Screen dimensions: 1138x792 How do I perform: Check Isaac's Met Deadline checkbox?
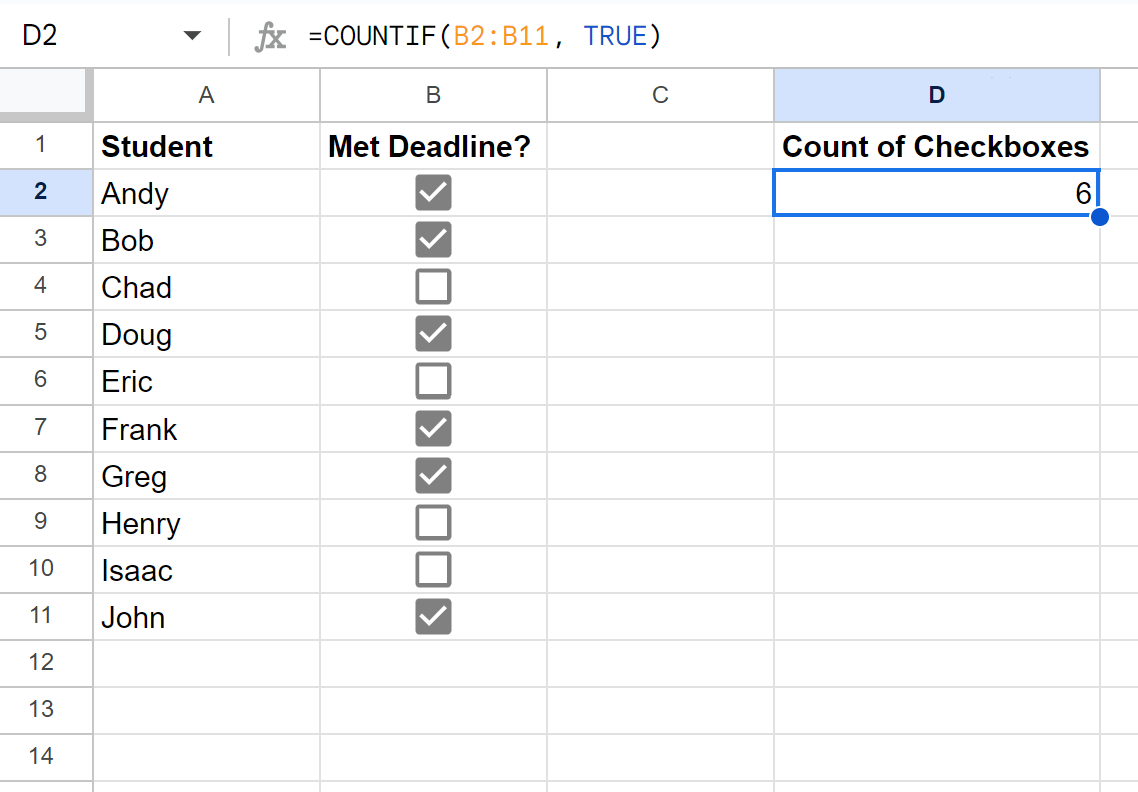432,569
